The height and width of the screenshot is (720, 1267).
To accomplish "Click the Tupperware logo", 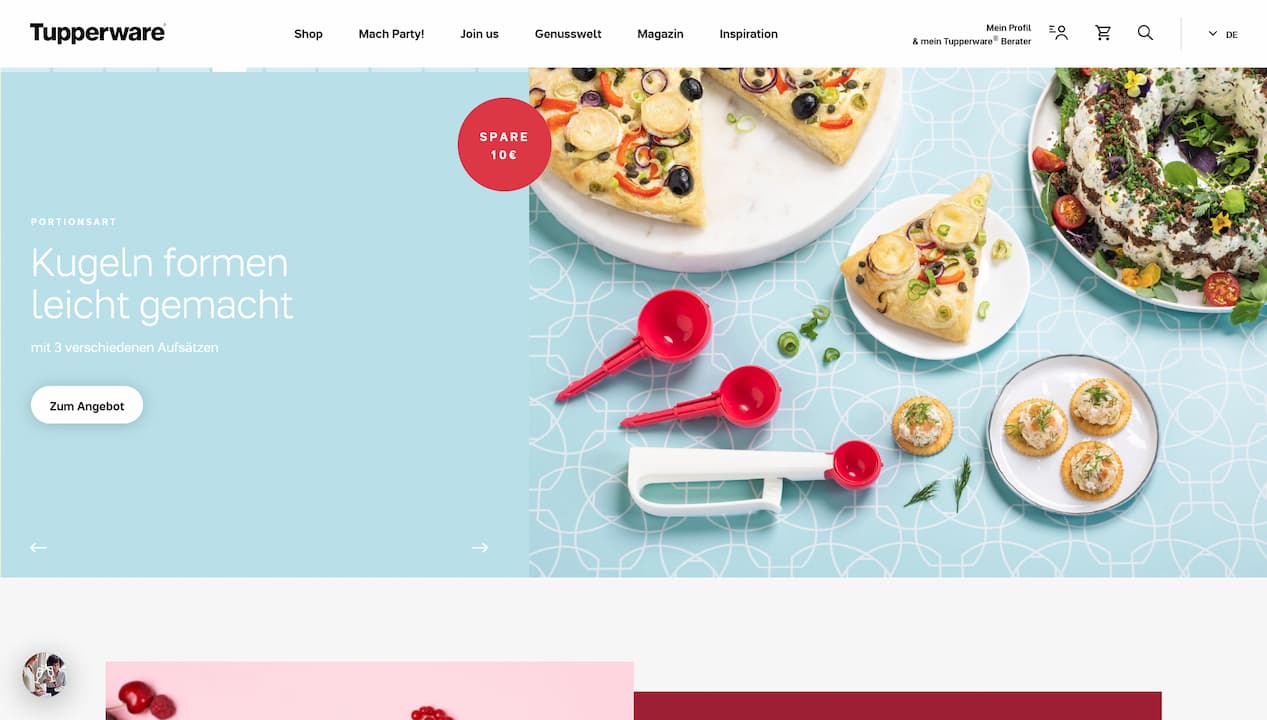I will [x=98, y=33].
